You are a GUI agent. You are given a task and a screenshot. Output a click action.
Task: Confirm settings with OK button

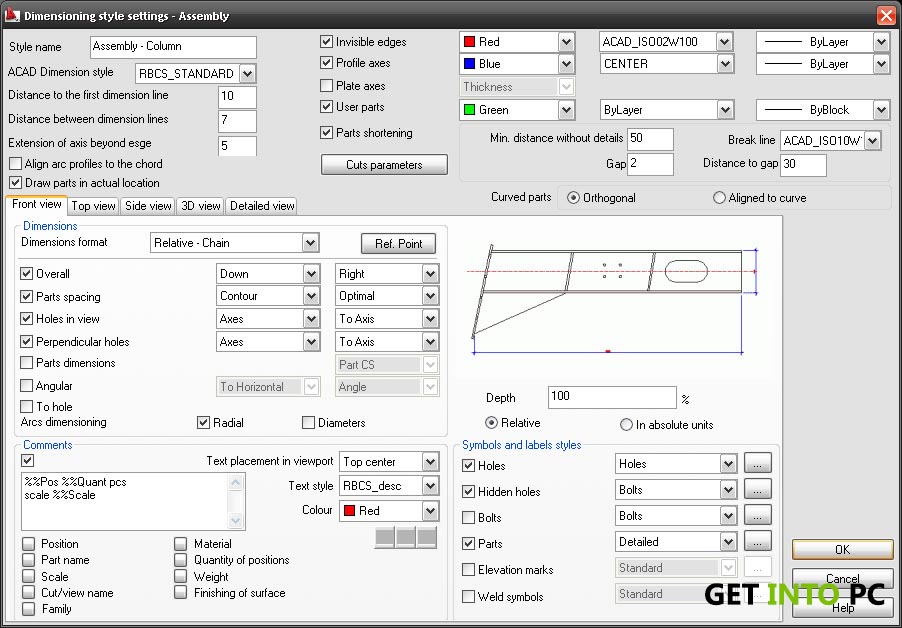click(842, 550)
